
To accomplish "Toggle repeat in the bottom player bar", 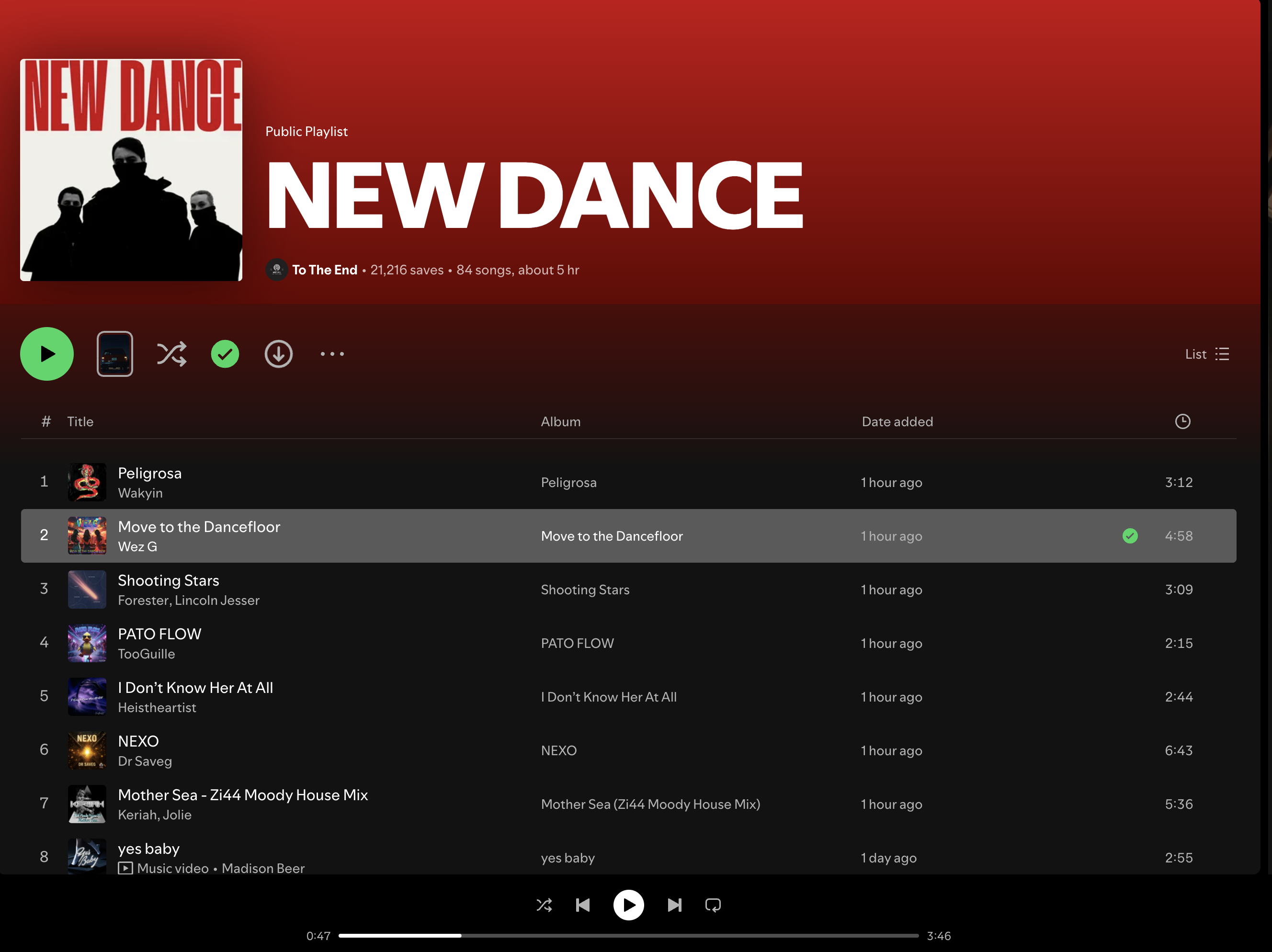I will tap(713, 905).
